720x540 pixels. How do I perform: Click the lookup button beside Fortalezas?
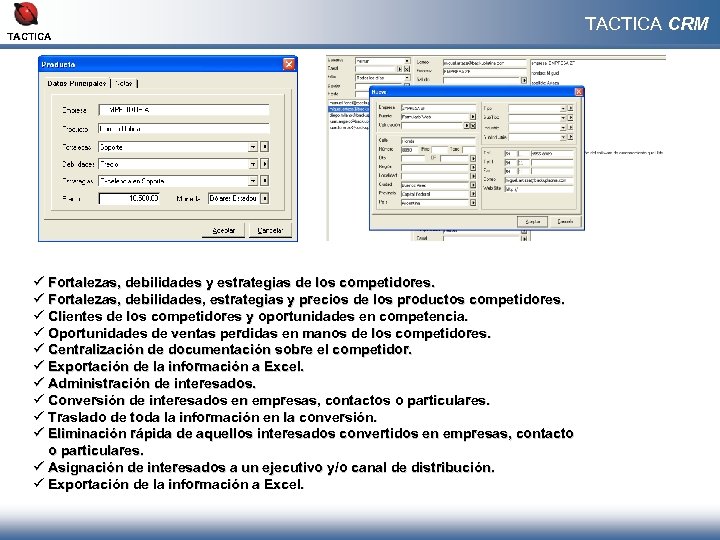[264, 147]
